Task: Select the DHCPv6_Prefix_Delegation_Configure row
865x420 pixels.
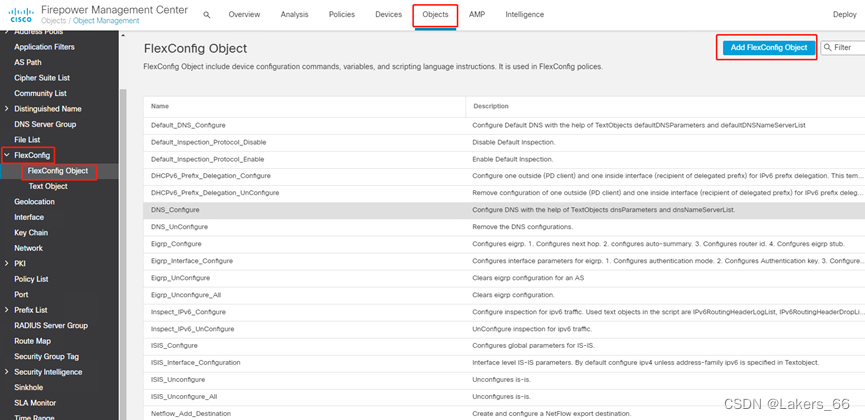Action: (504, 176)
